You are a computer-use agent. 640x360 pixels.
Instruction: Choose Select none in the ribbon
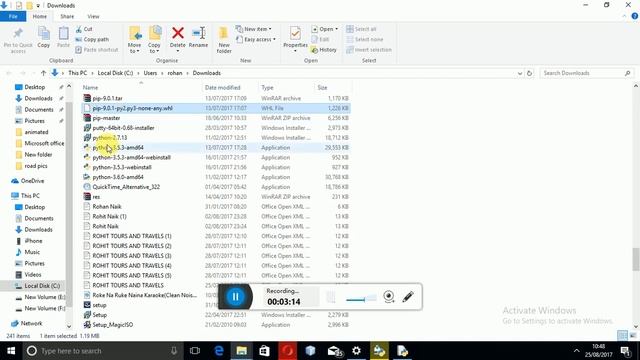365,39
